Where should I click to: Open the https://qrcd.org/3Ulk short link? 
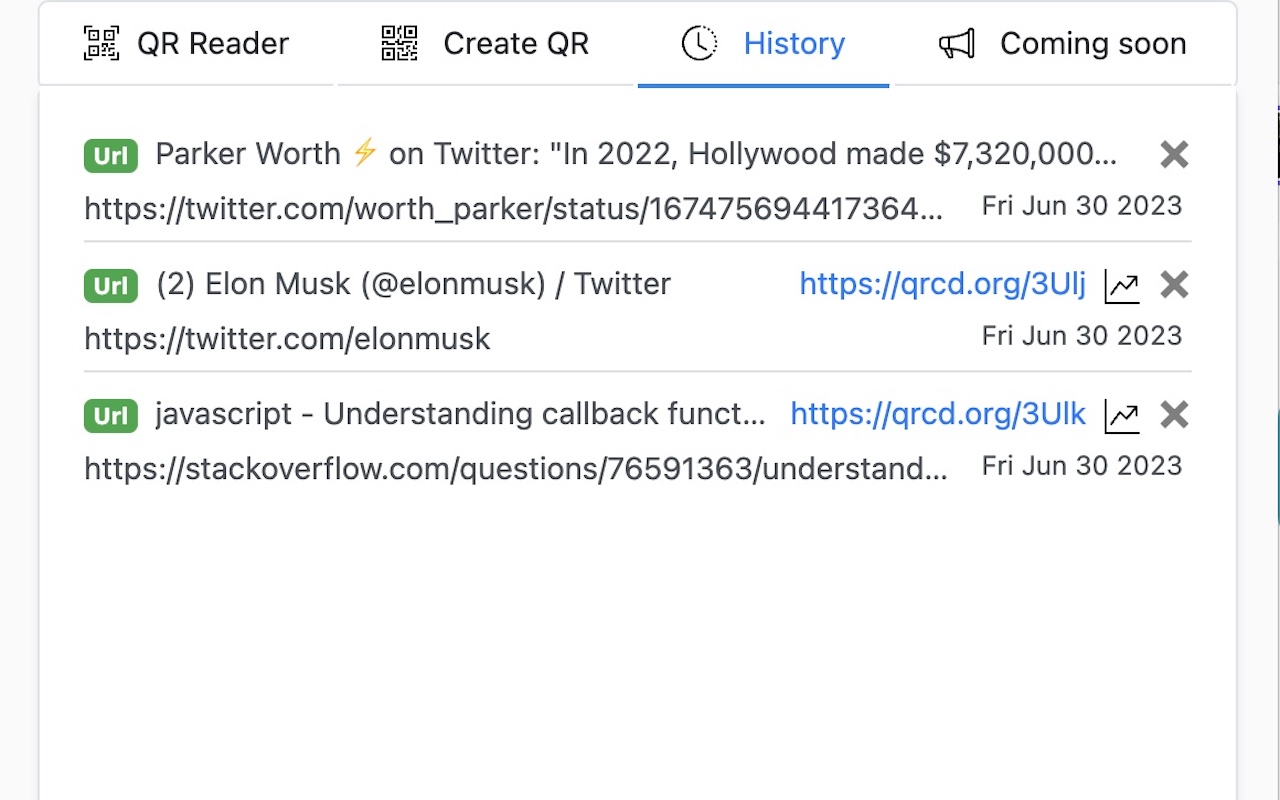938,414
